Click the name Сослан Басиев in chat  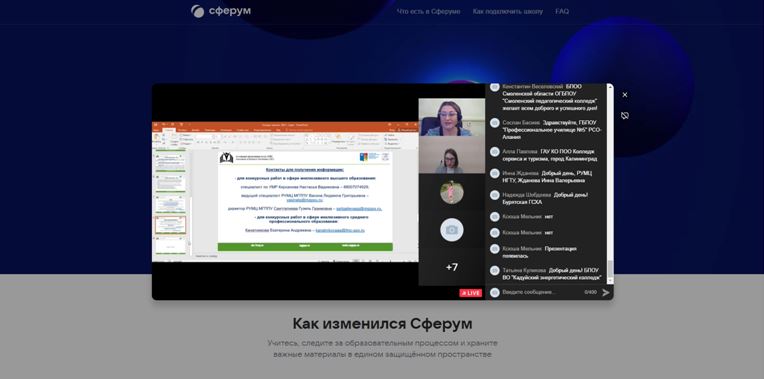click(521, 123)
